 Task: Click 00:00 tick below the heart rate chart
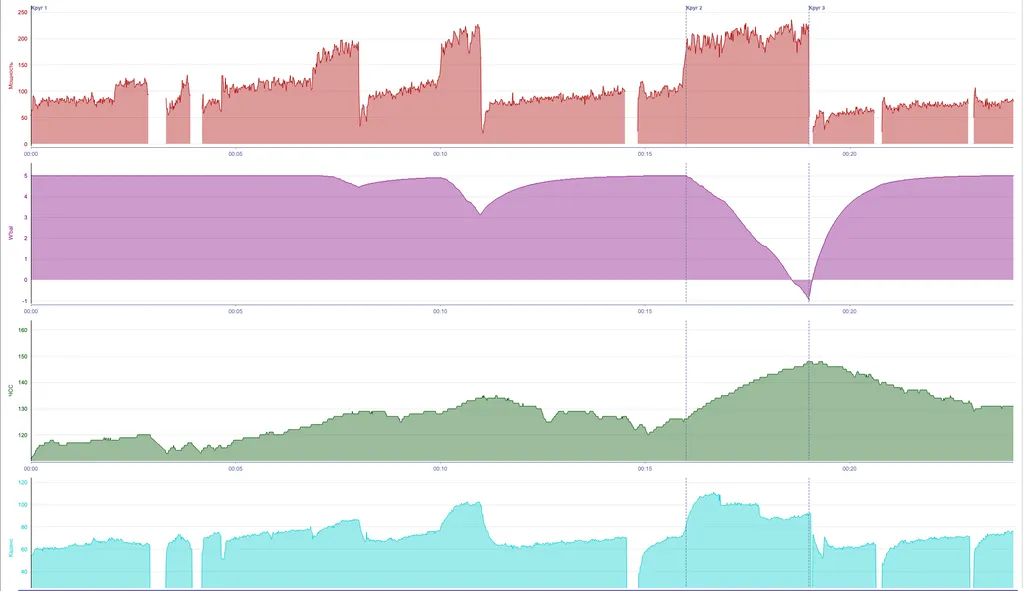pyautogui.click(x=31, y=468)
